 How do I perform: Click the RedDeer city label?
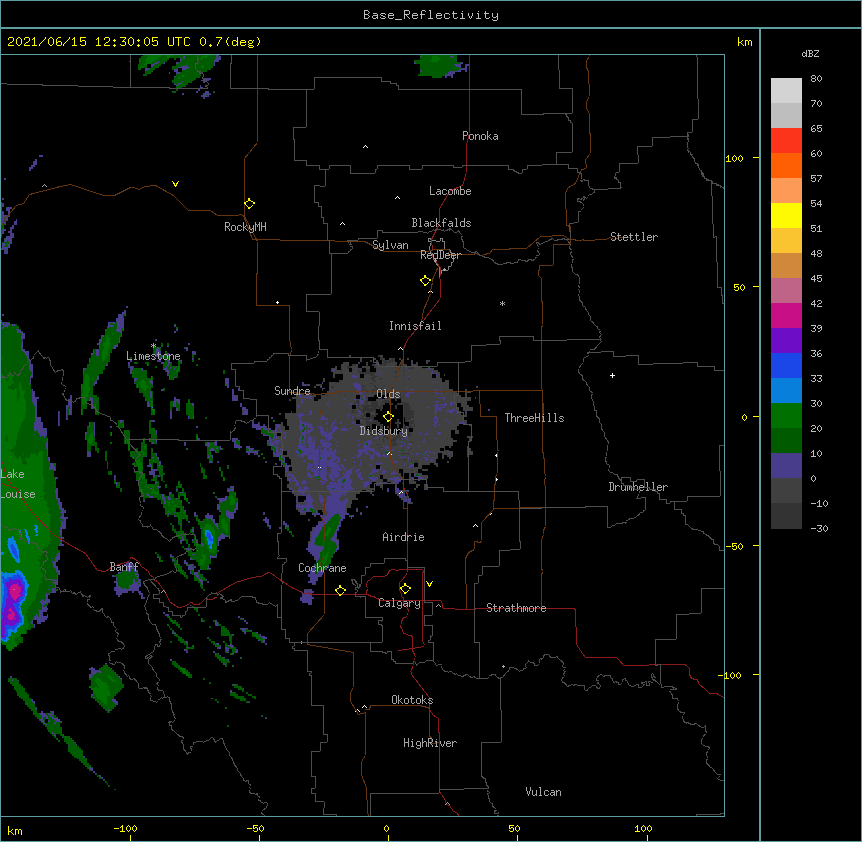[440, 255]
